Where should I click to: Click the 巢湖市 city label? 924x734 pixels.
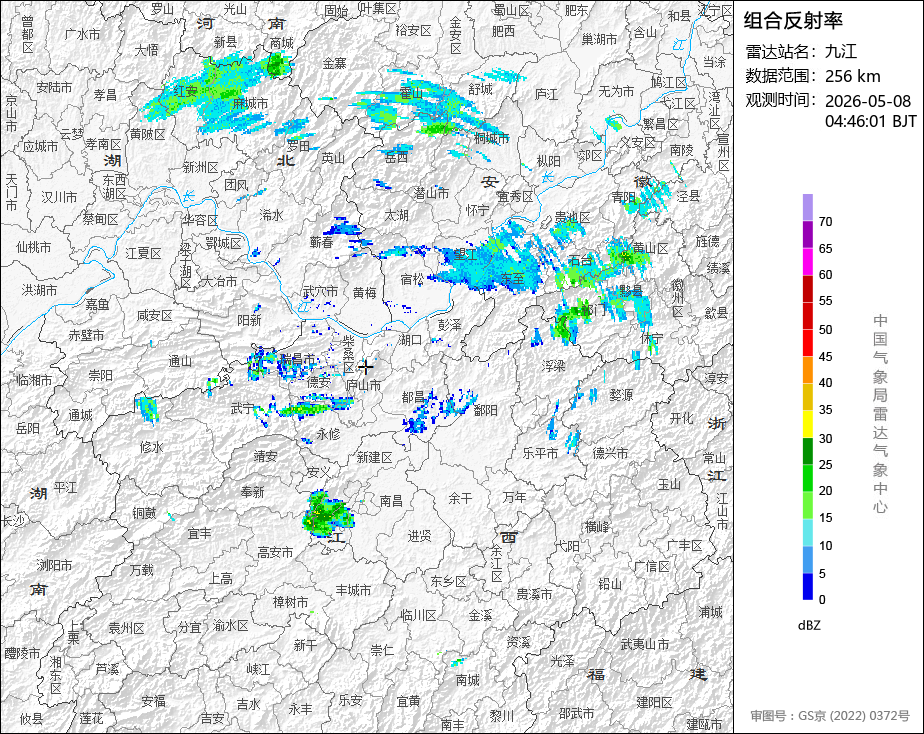[599, 39]
